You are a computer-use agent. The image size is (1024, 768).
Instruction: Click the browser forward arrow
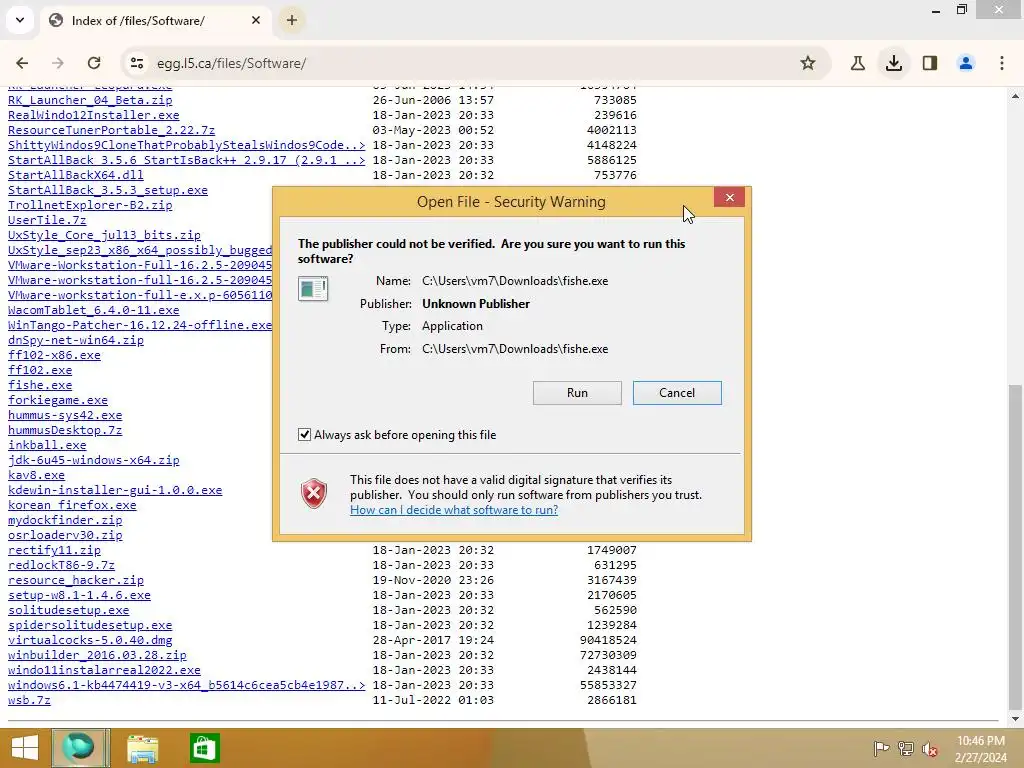58,63
